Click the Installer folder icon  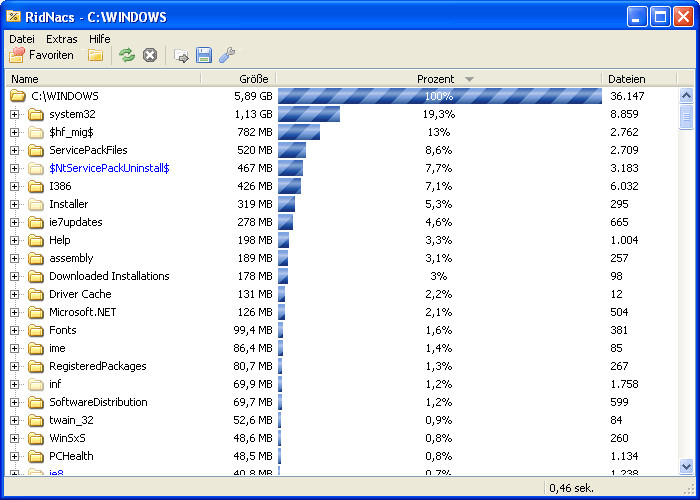(x=36, y=204)
